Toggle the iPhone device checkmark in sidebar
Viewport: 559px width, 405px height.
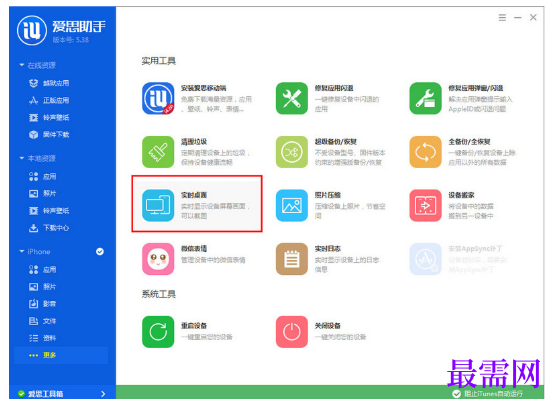pyautogui.click(x=100, y=252)
